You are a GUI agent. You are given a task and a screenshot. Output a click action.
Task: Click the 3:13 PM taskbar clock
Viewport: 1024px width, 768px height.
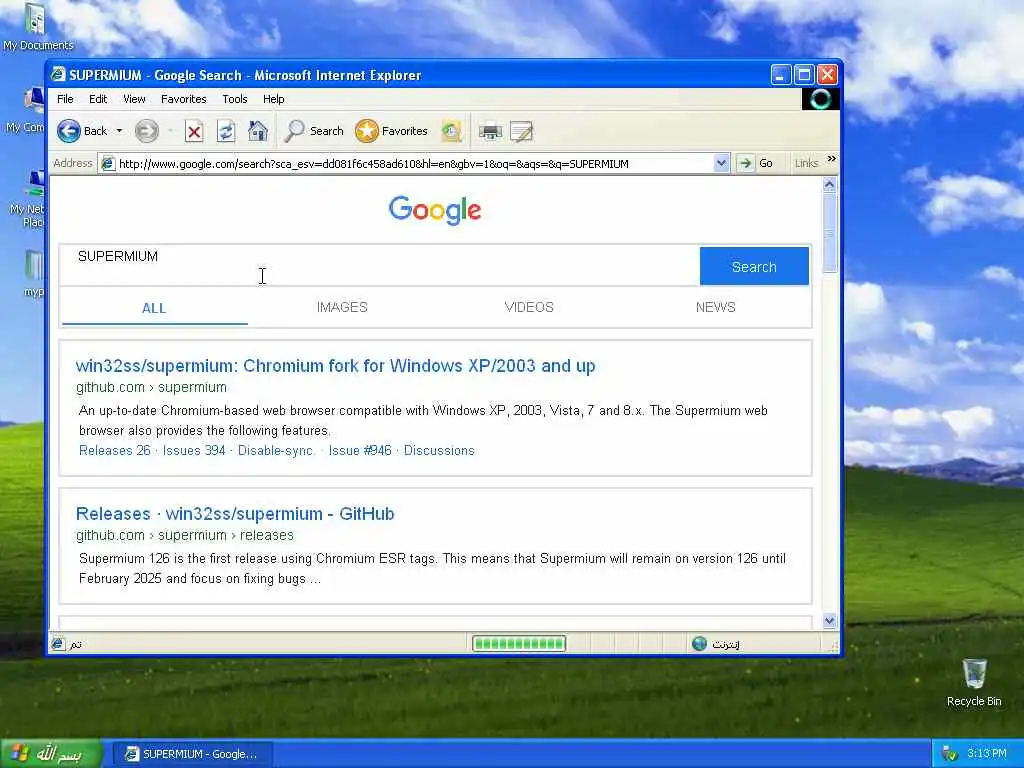pos(987,754)
